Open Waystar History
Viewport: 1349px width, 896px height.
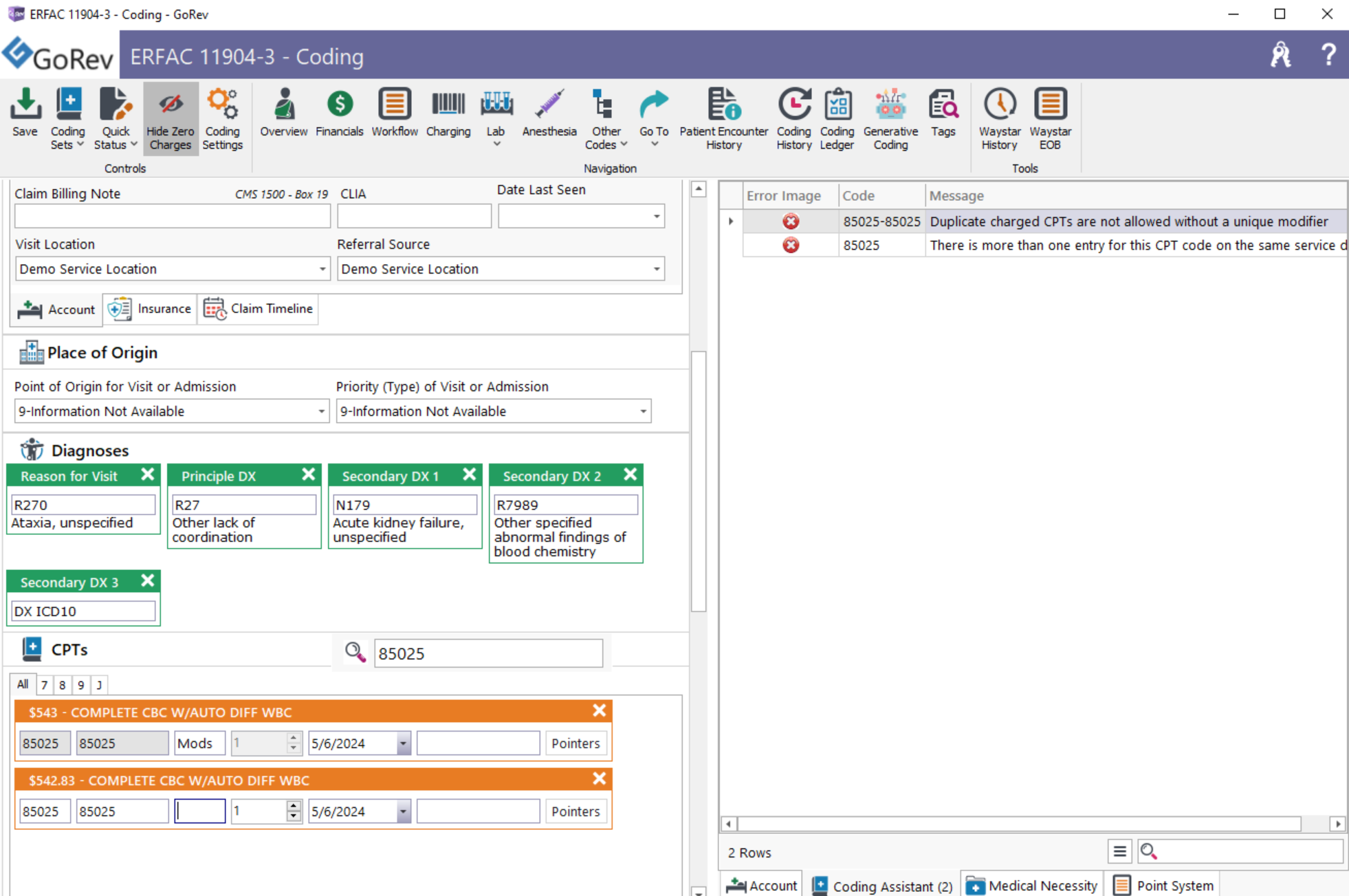(x=999, y=119)
